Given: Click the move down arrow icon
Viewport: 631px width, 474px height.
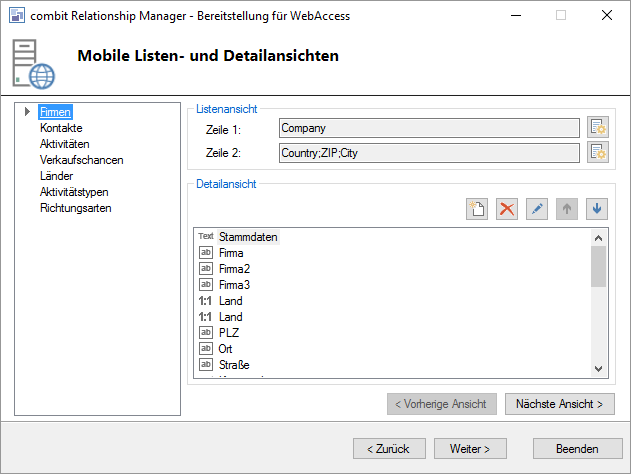Looking at the screenshot, I should [x=597, y=209].
